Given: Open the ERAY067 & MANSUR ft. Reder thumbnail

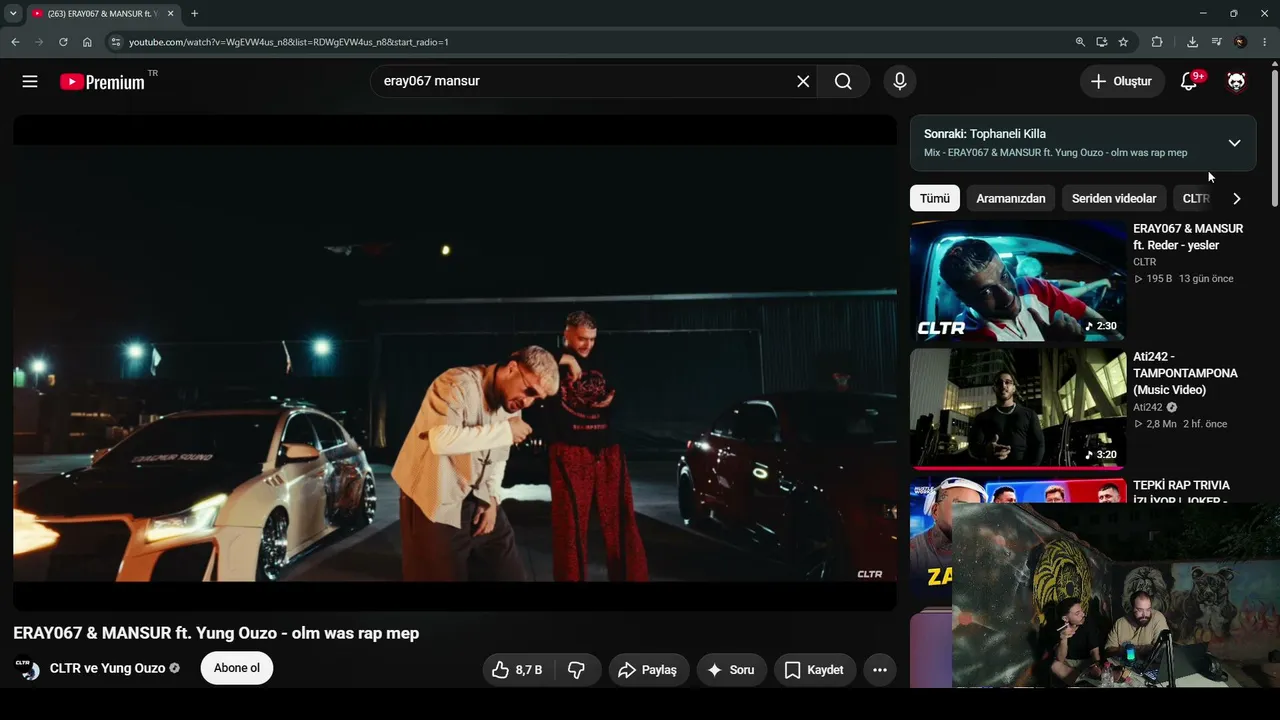Looking at the screenshot, I should coord(1018,281).
